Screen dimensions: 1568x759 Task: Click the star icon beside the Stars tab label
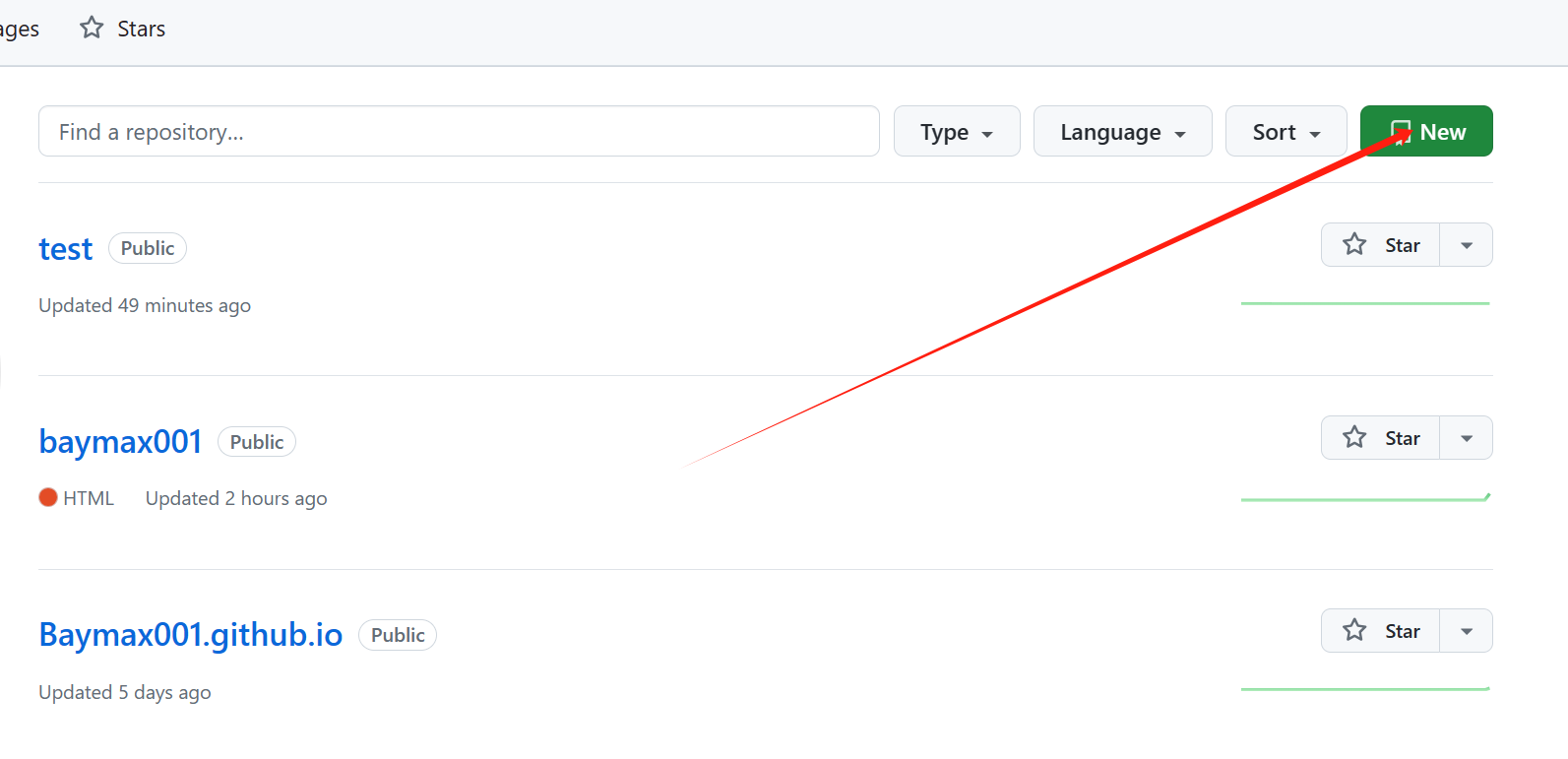[92, 28]
